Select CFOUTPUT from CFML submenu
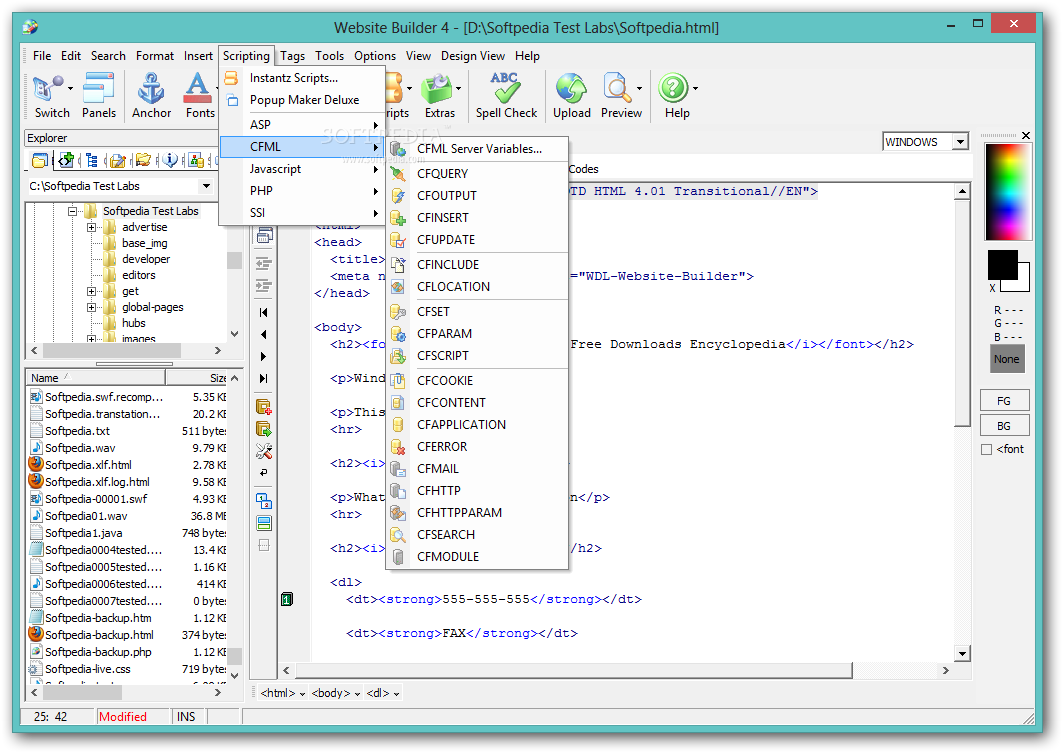Viewport: 1063px width, 753px height. point(477,196)
